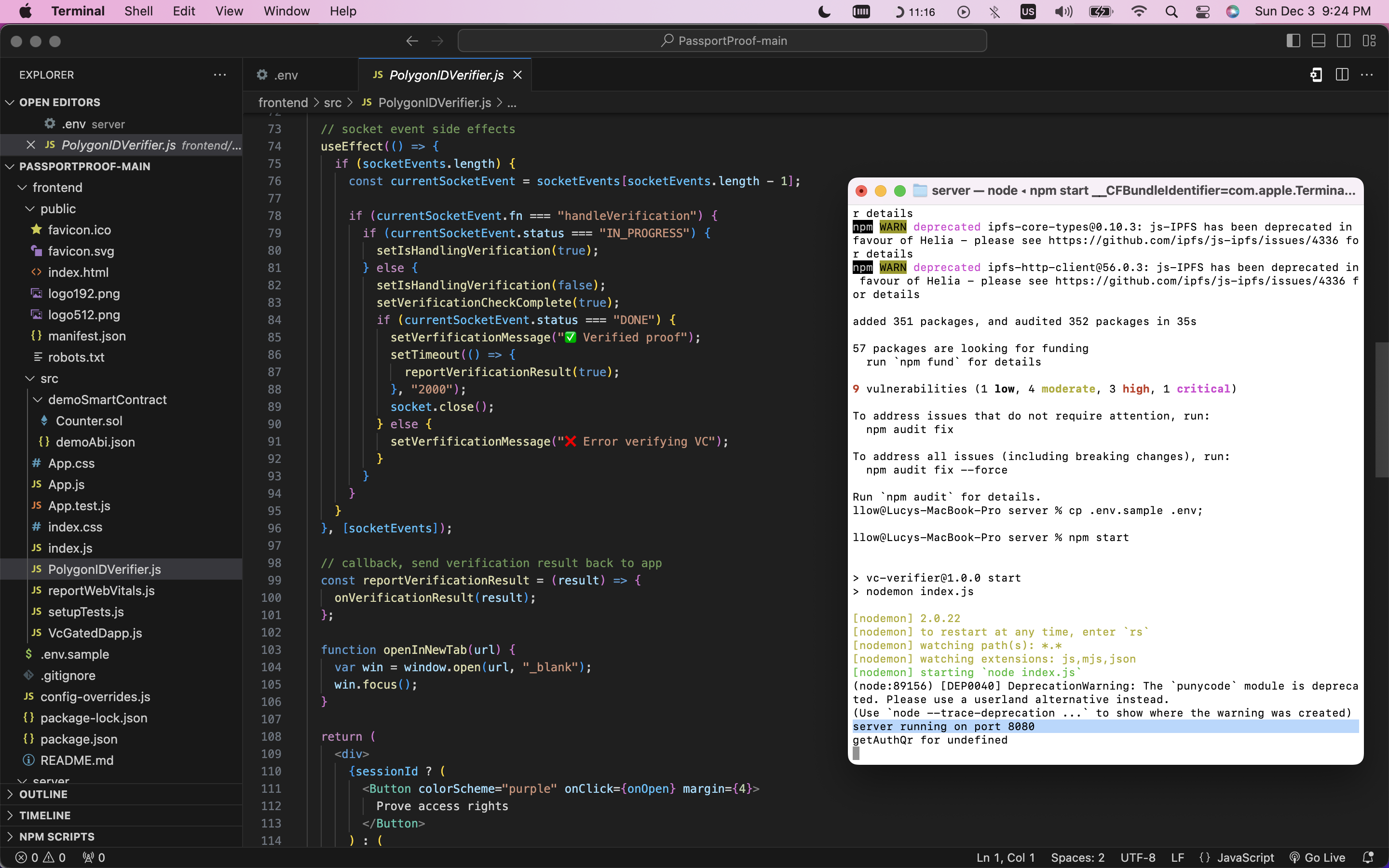Open the Customize Layout icon
Image resolution: width=1389 pixels, height=868 pixels.
click(1370, 41)
